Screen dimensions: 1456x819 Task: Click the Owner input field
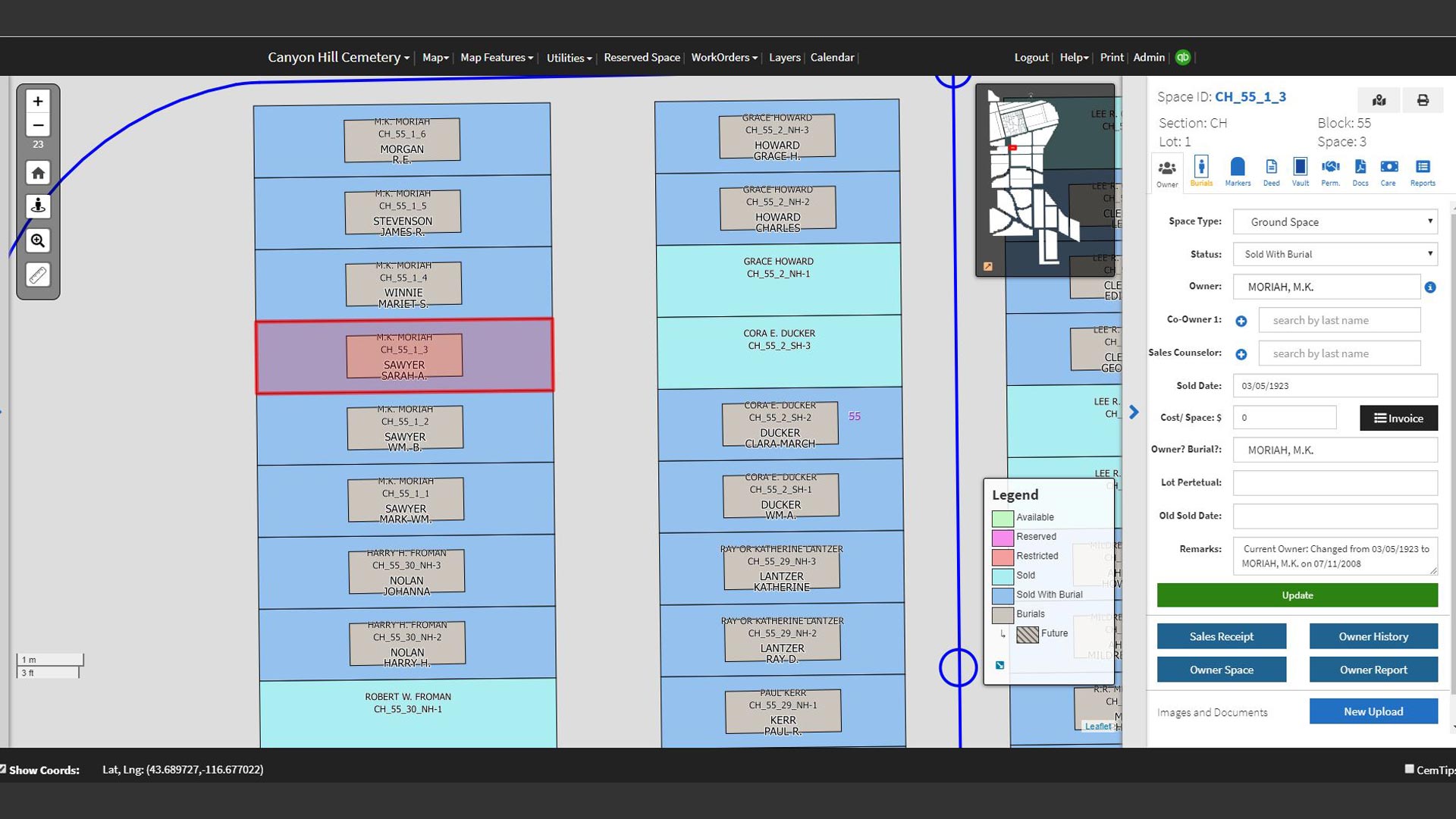pyautogui.click(x=1326, y=287)
